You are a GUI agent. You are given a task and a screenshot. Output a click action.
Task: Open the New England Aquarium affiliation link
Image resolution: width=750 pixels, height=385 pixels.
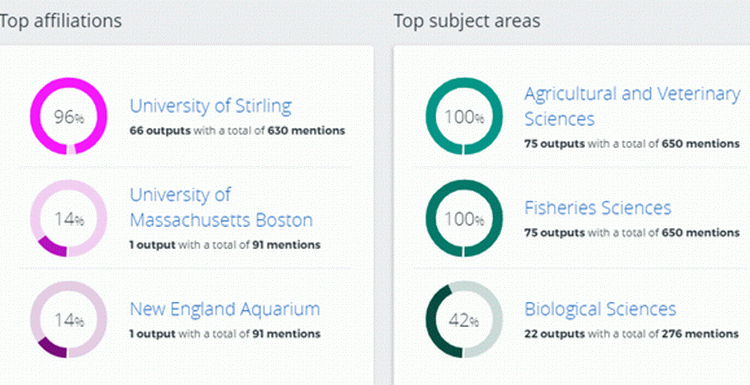(x=225, y=309)
